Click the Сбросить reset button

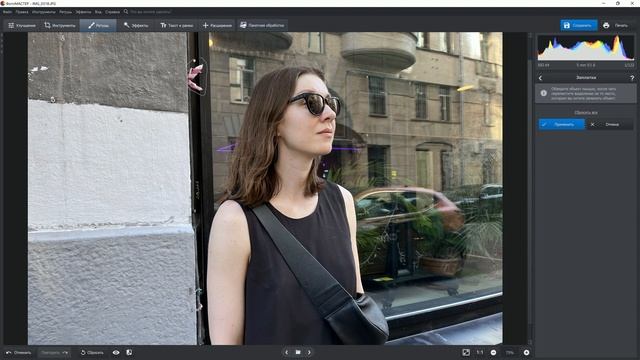tap(92, 352)
